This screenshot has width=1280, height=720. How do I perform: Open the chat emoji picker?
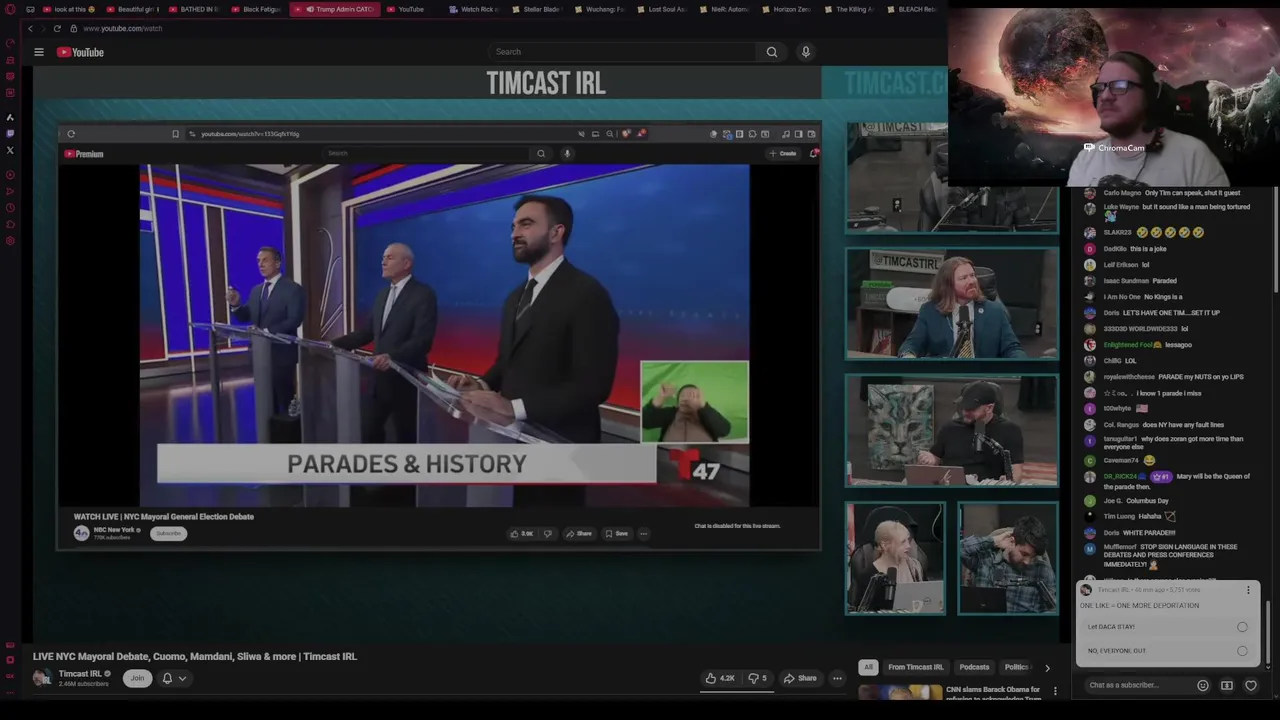[1202, 685]
